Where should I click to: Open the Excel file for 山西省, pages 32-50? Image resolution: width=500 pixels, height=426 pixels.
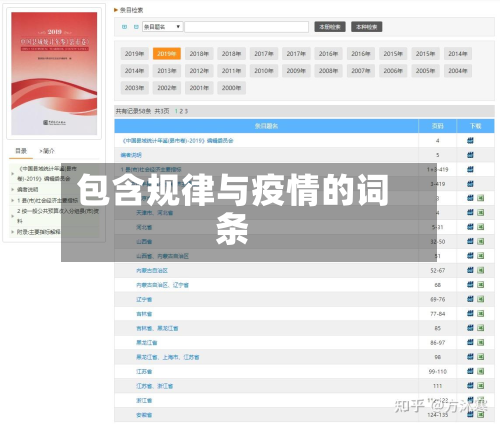(480, 241)
